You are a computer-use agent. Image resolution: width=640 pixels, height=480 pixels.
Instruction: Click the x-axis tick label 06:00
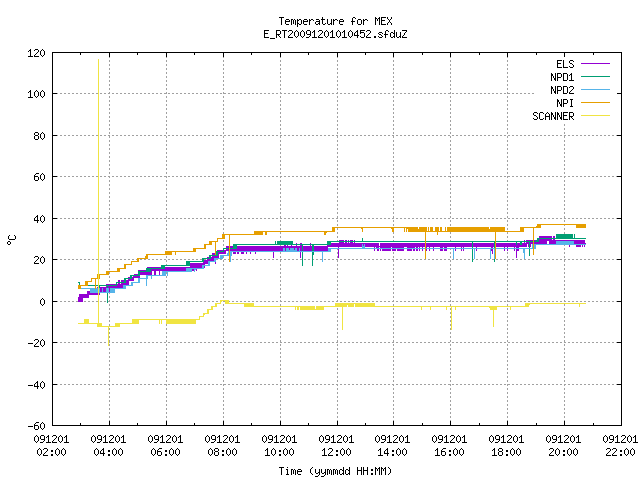pos(165,452)
